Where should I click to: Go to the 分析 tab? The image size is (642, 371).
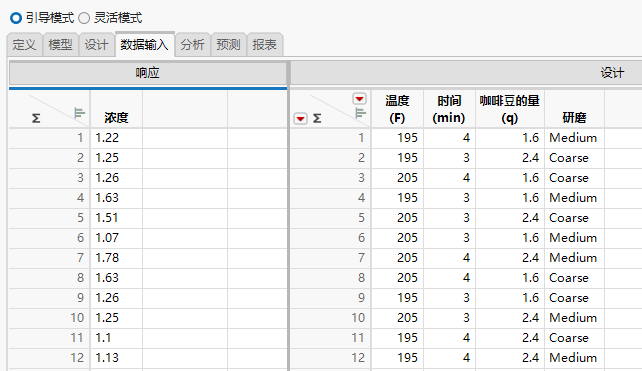[192, 45]
